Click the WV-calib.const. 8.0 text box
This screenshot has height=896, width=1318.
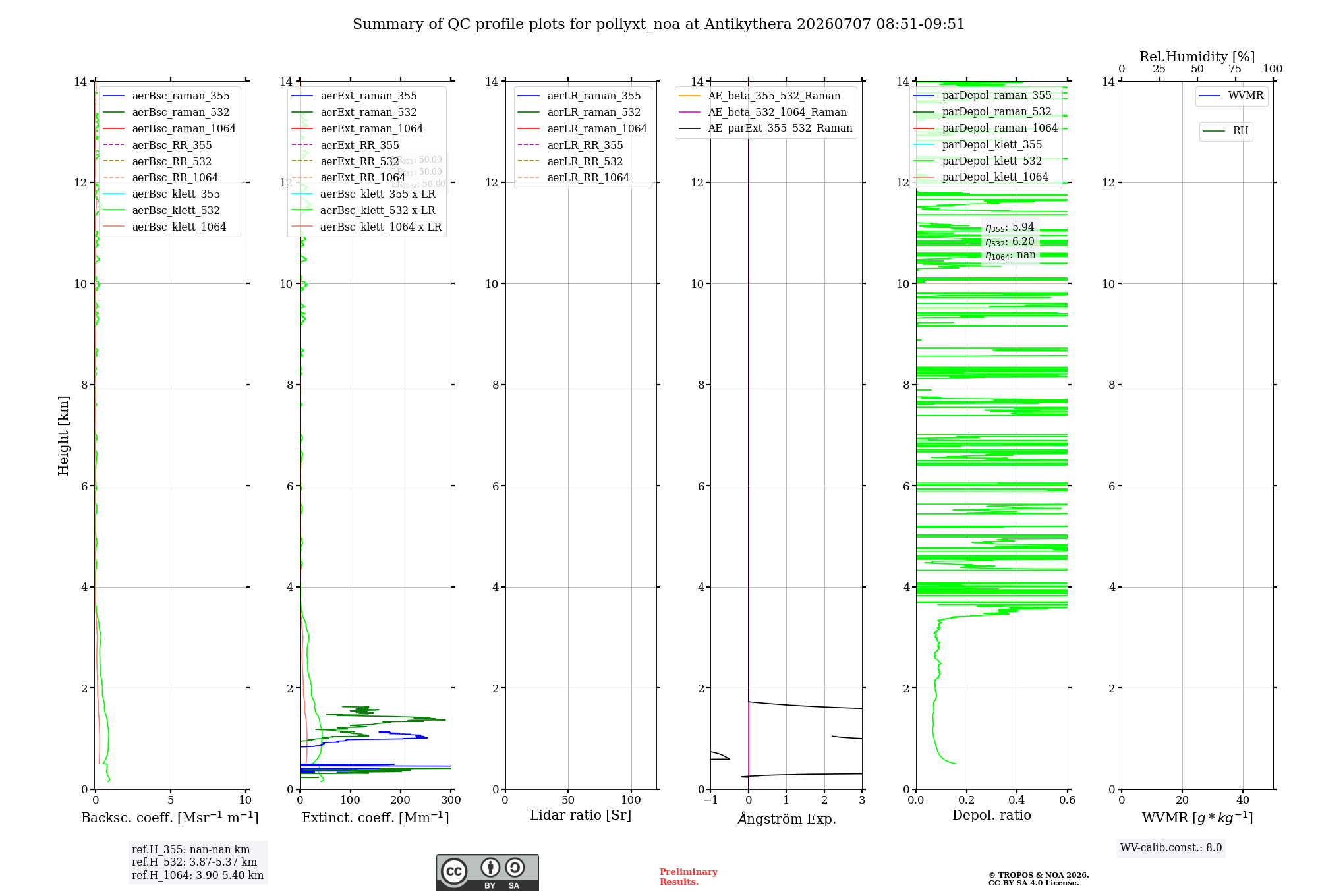click(1171, 848)
